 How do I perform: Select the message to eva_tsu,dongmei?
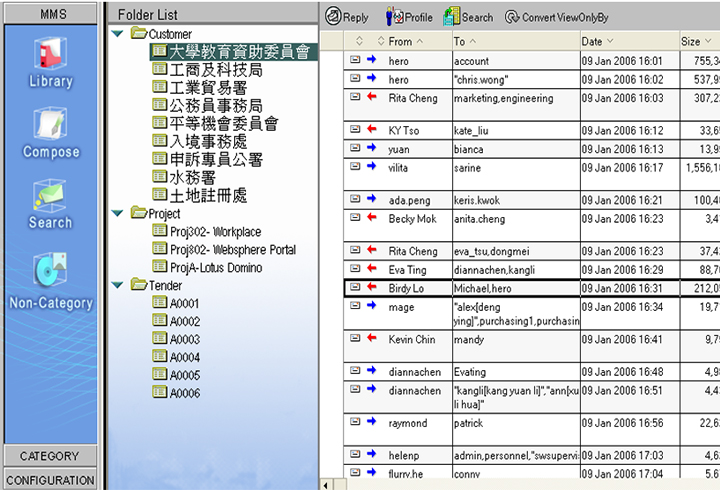[532, 251]
